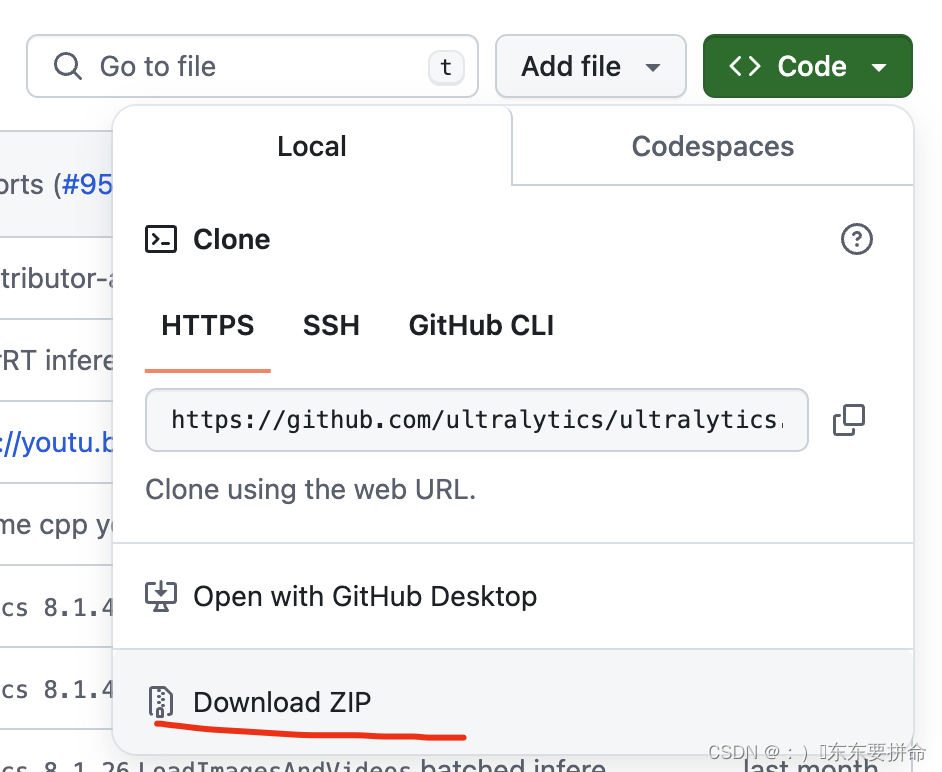Click Download ZIP
Screen dimensions: 942x772
click(512, 702)
